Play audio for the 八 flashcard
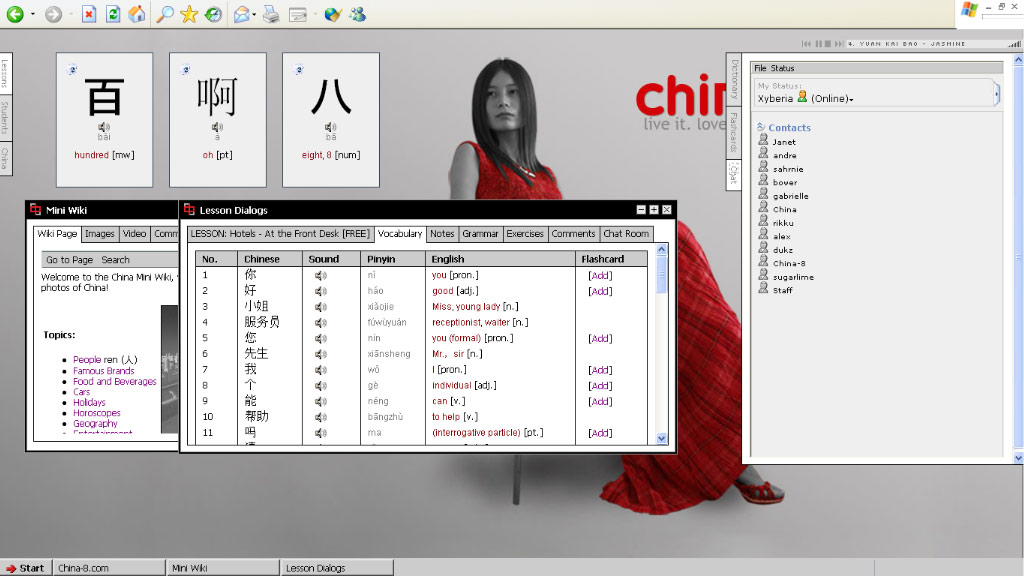Image resolution: width=1024 pixels, height=576 pixels. pos(330,128)
